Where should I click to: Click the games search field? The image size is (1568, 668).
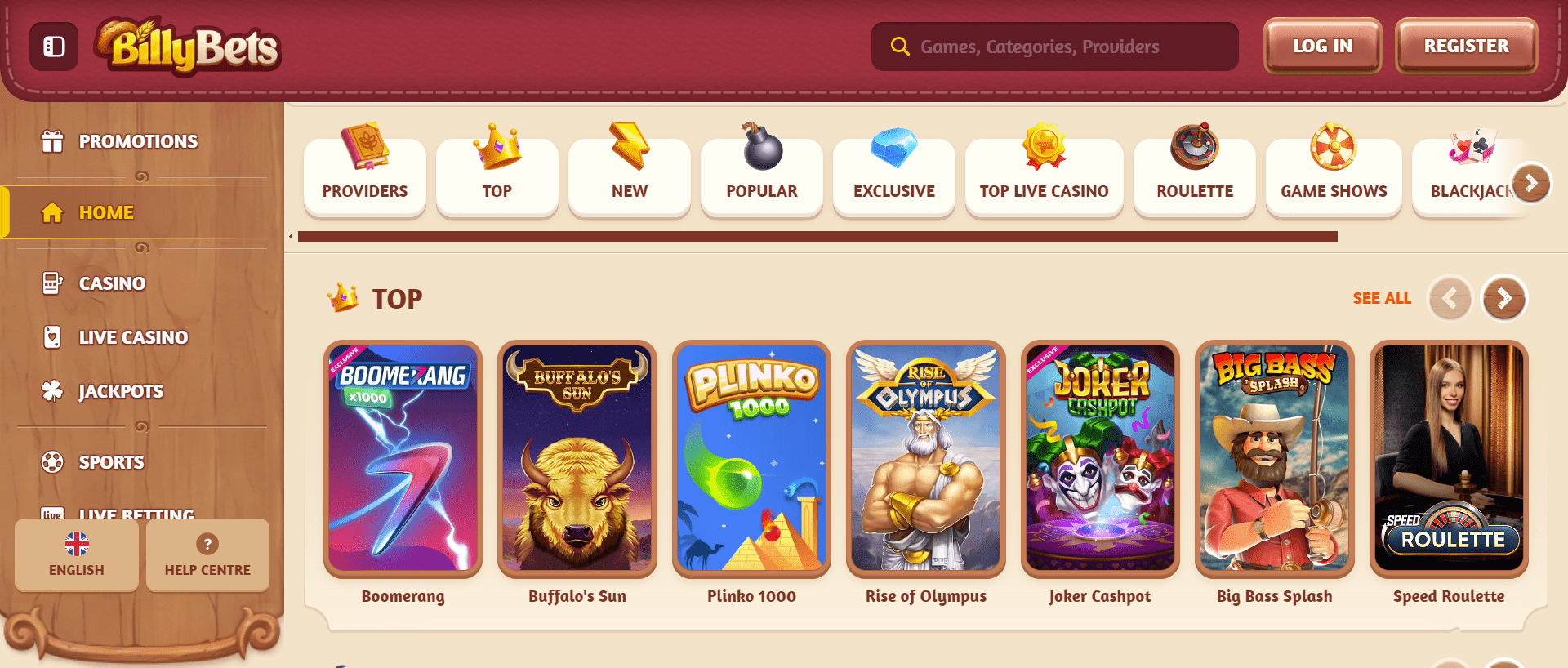pos(1054,47)
